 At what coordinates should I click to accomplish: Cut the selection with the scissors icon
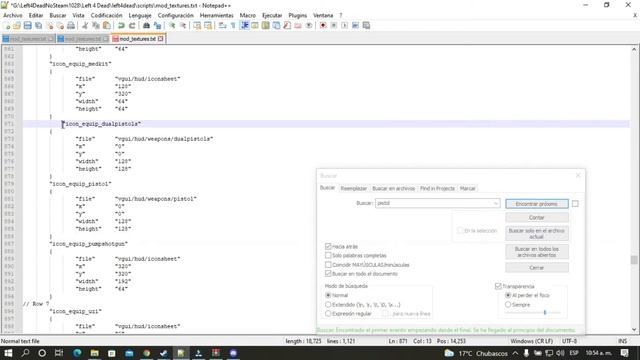pos(85,25)
